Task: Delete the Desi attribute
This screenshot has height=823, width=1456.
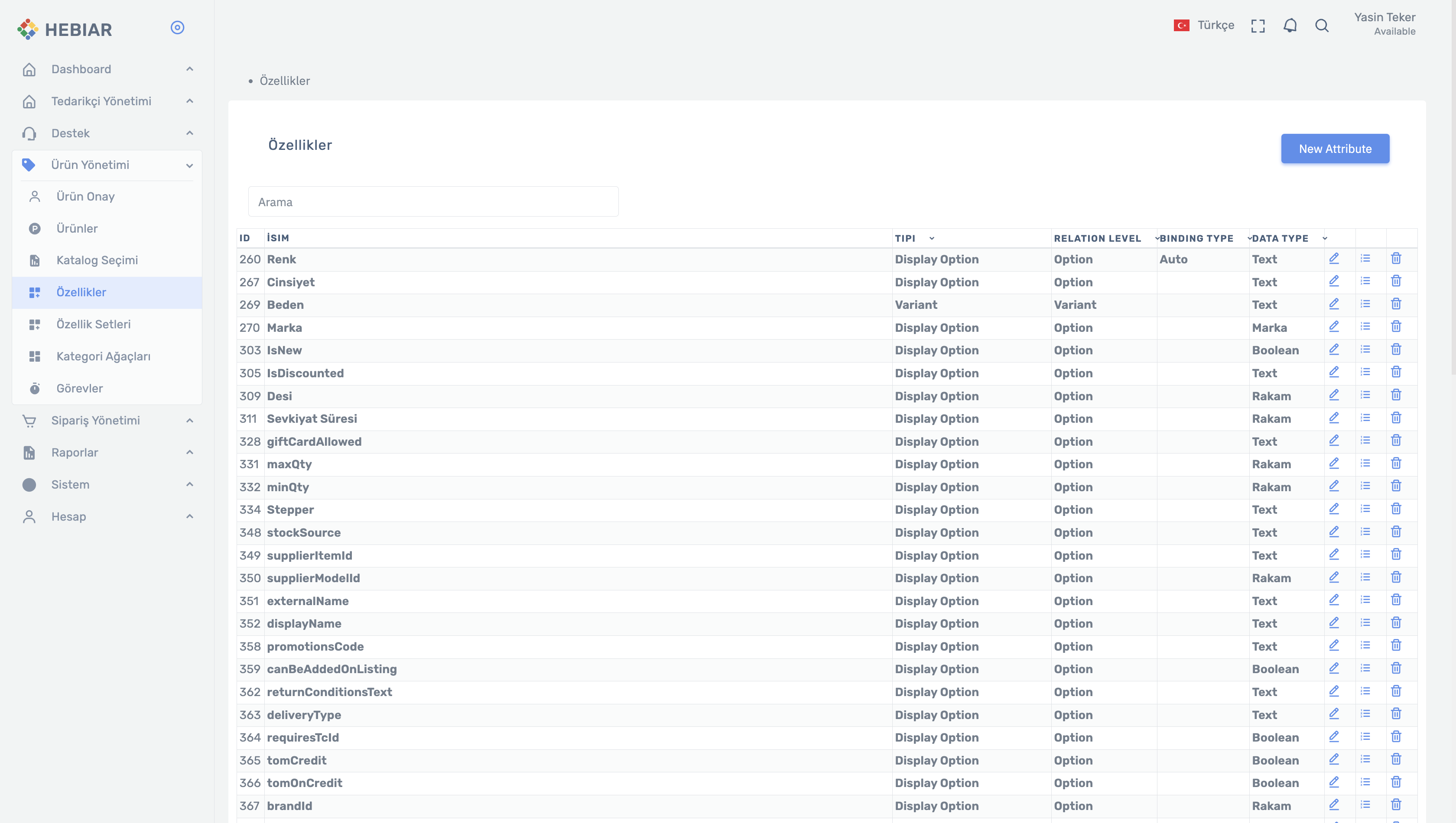Action: (x=1396, y=395)
